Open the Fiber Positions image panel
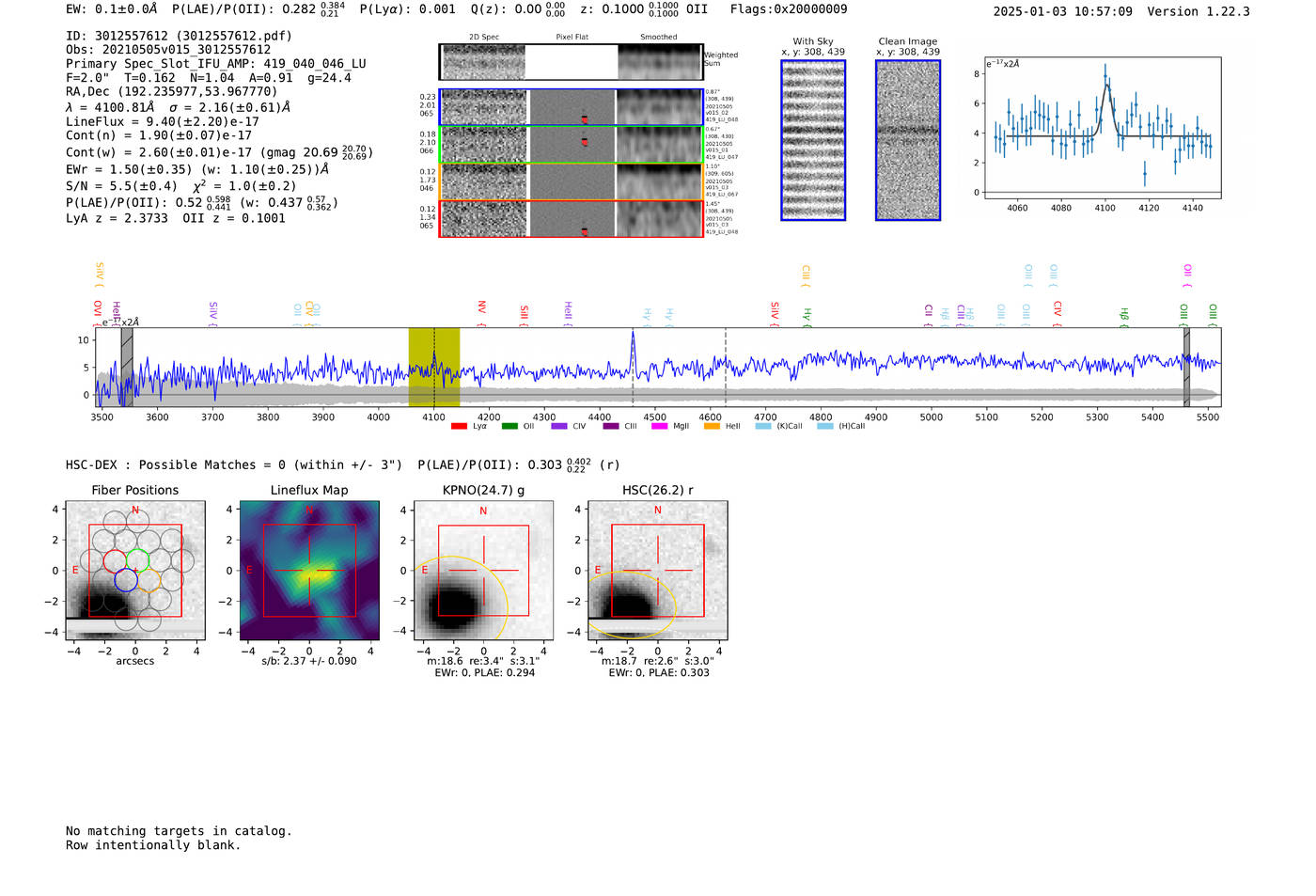 click(x=135, y=571)
